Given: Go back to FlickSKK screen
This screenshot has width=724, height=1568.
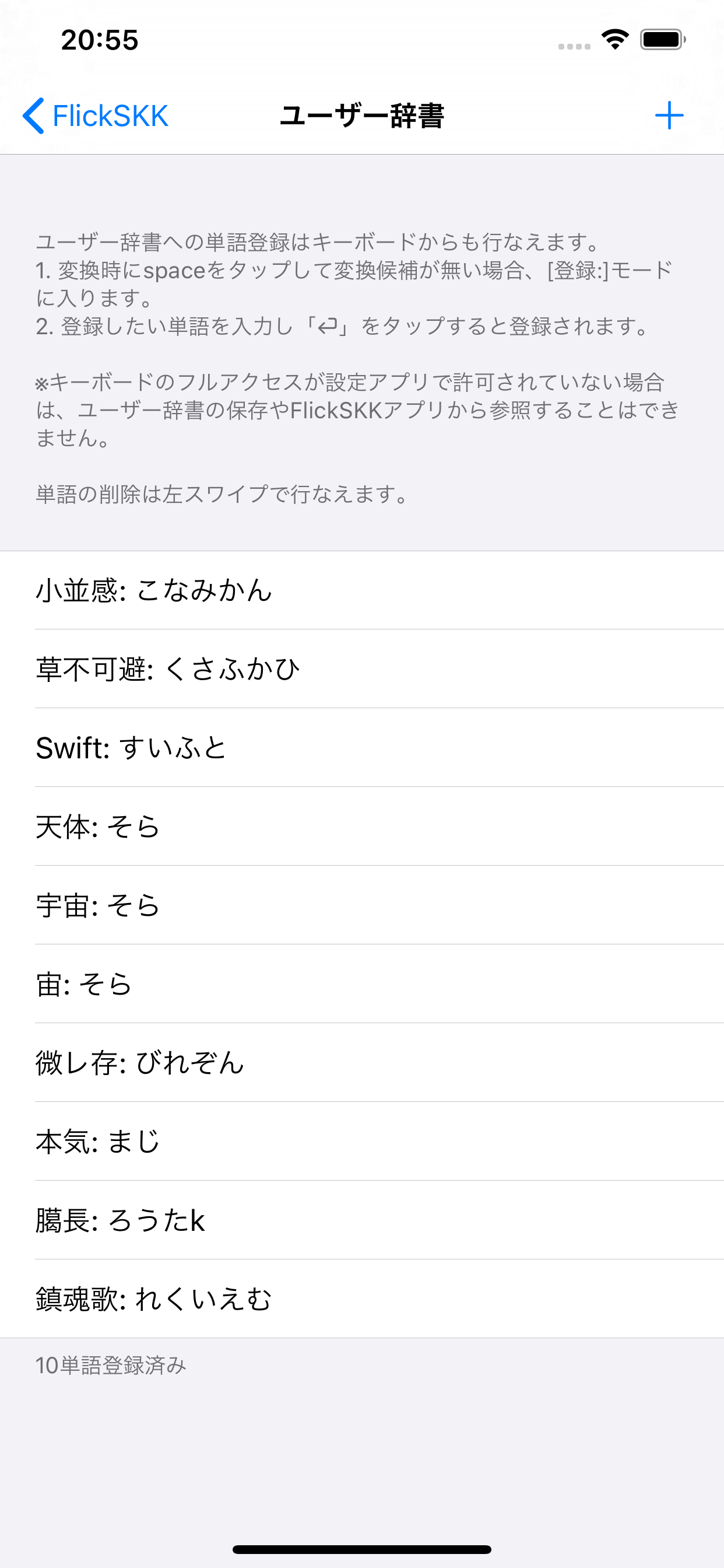Looking at the screenshot, I should [x=96, y=116].
